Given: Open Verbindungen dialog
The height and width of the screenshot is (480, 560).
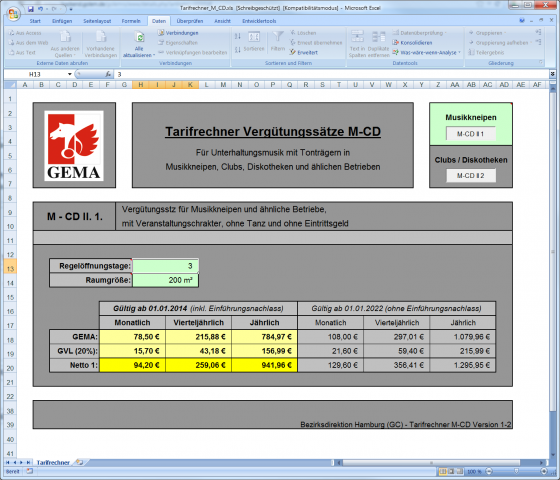Looking at the screenshot, I should [178, 33].
